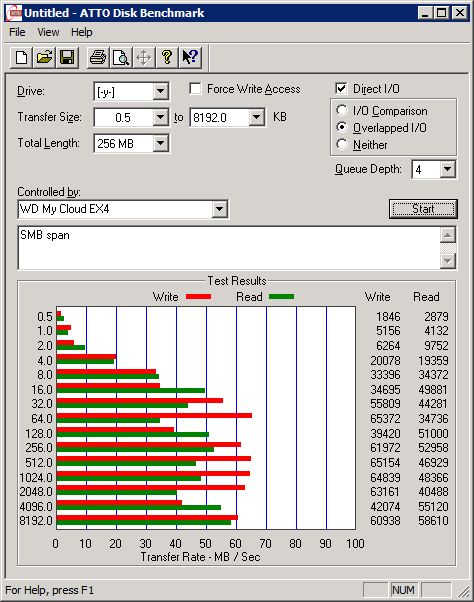Viewport: 474px width, 602px height.
Task: Uncheck the Direct I/O checkbox
Action: [x=341, y=89]
